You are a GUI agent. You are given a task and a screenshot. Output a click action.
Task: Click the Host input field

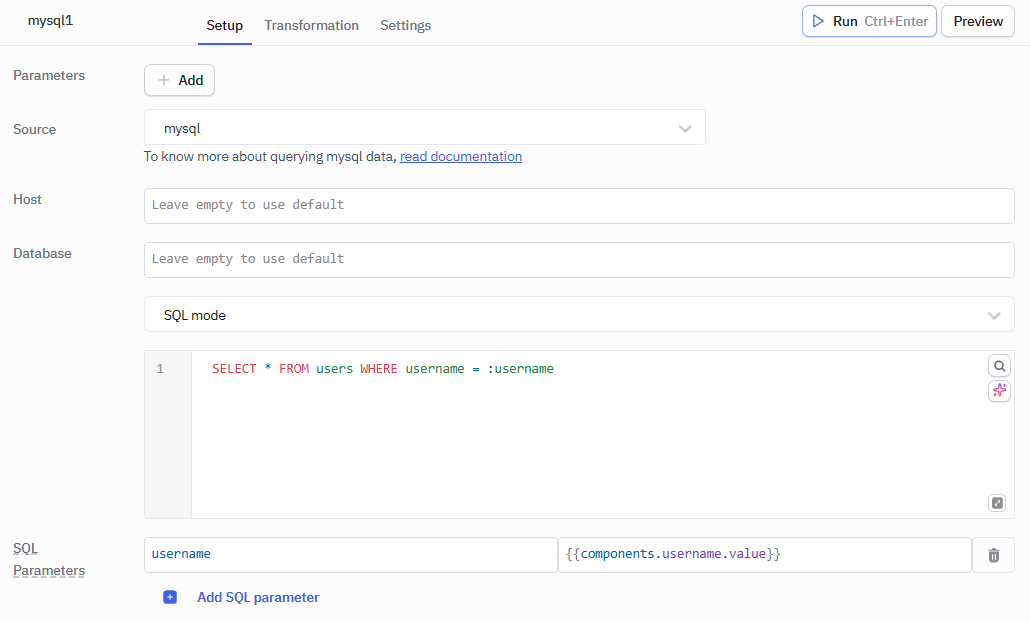click(x=580, y=205)
